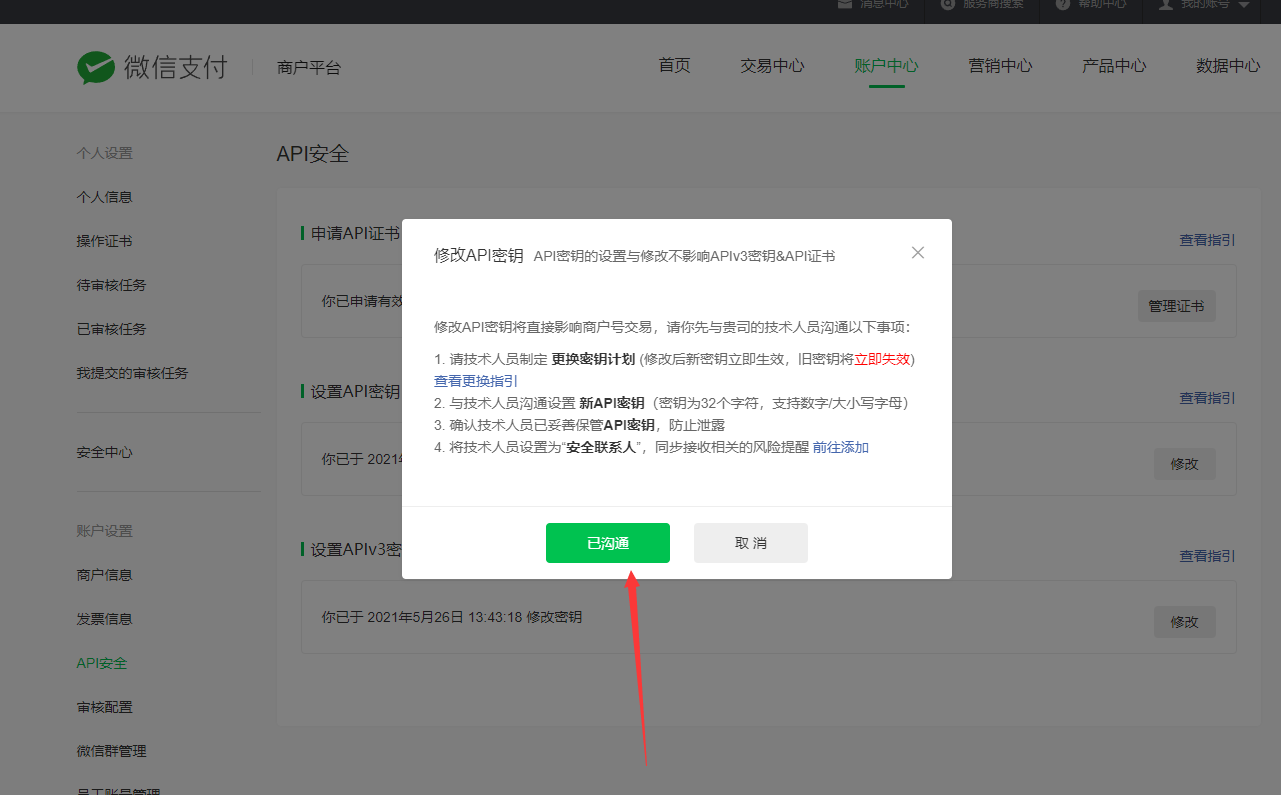Open 产品中心 navigation tab
Viewport: 1281px width, 795px height.
pyautogui.click(x=1114, y=66)
